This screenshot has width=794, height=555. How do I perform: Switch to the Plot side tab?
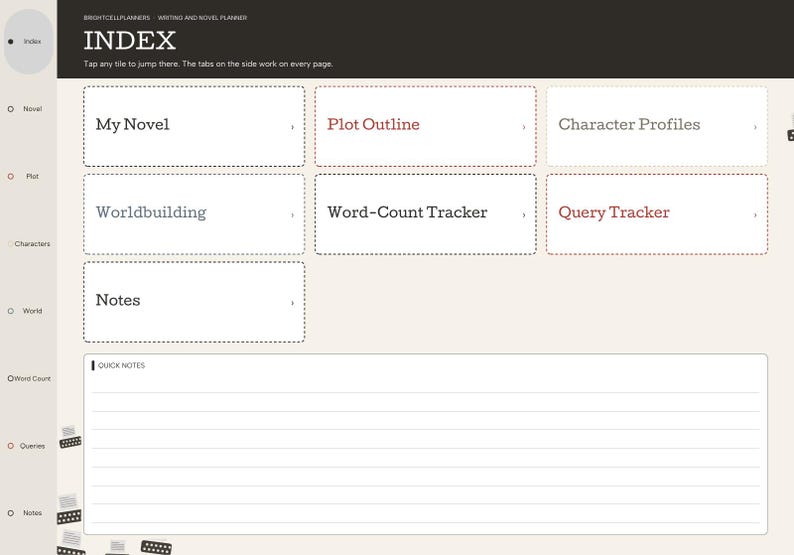coord(29,176)
